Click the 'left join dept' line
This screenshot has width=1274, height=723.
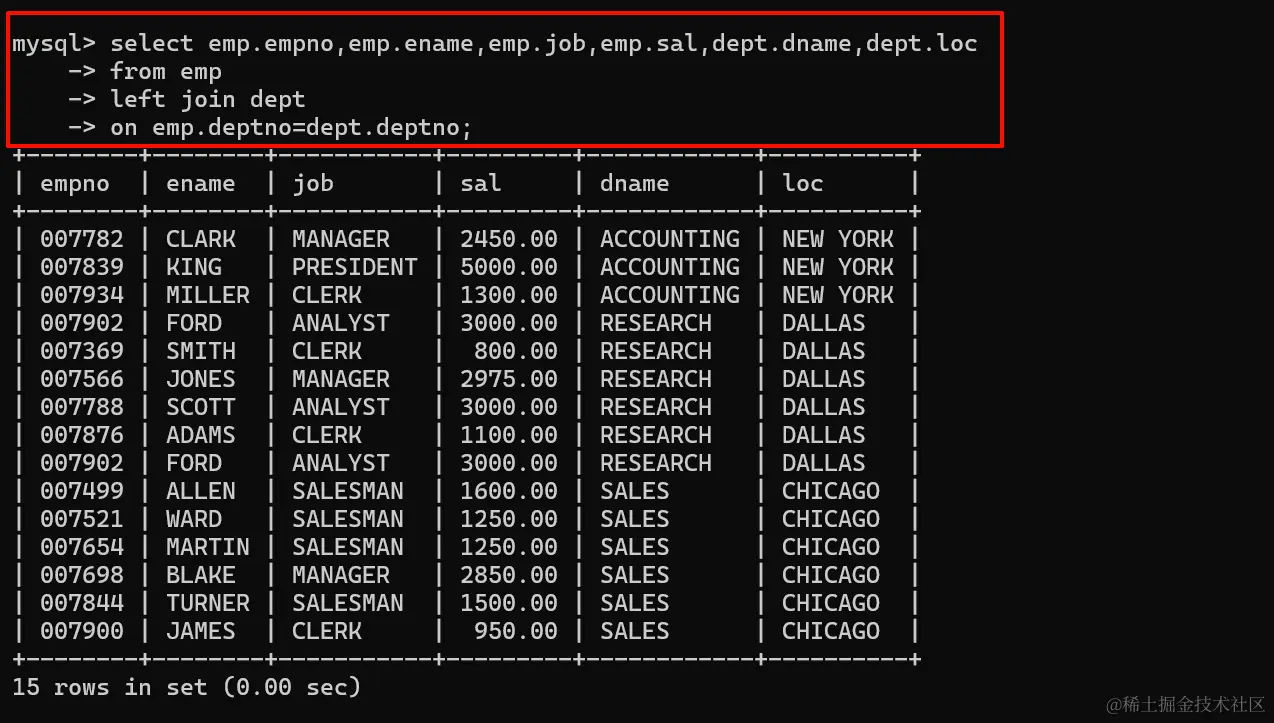[x=207, y=99]
